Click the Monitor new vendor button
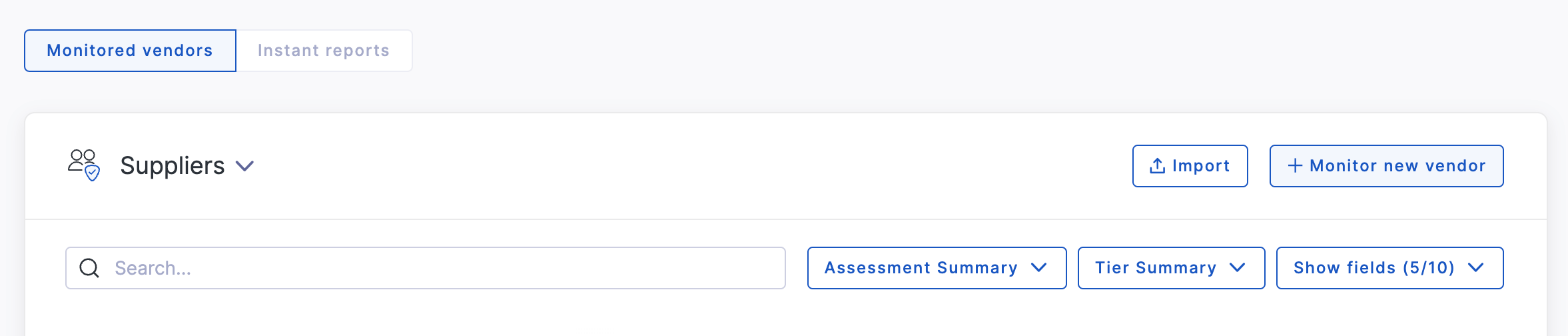This screenshot has width=1568, height=336. tap(1386, 166)
